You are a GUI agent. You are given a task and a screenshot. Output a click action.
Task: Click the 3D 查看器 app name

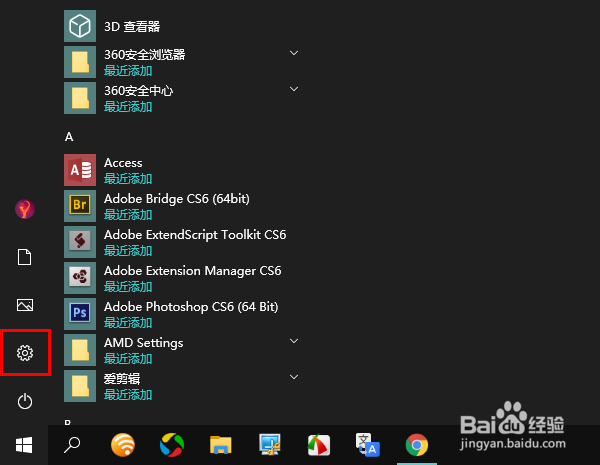coord(132,26)
